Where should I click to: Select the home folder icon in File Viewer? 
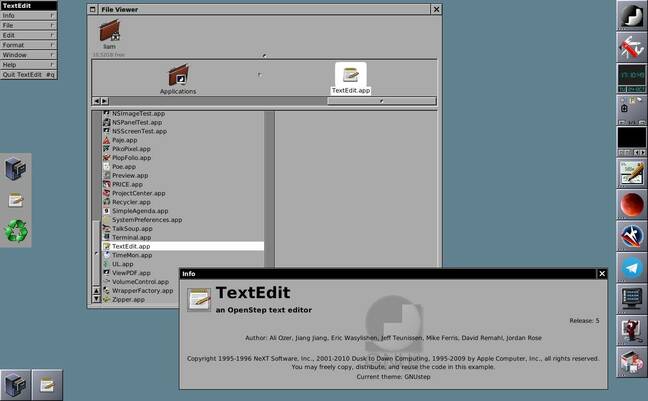(x=110, y=31)
